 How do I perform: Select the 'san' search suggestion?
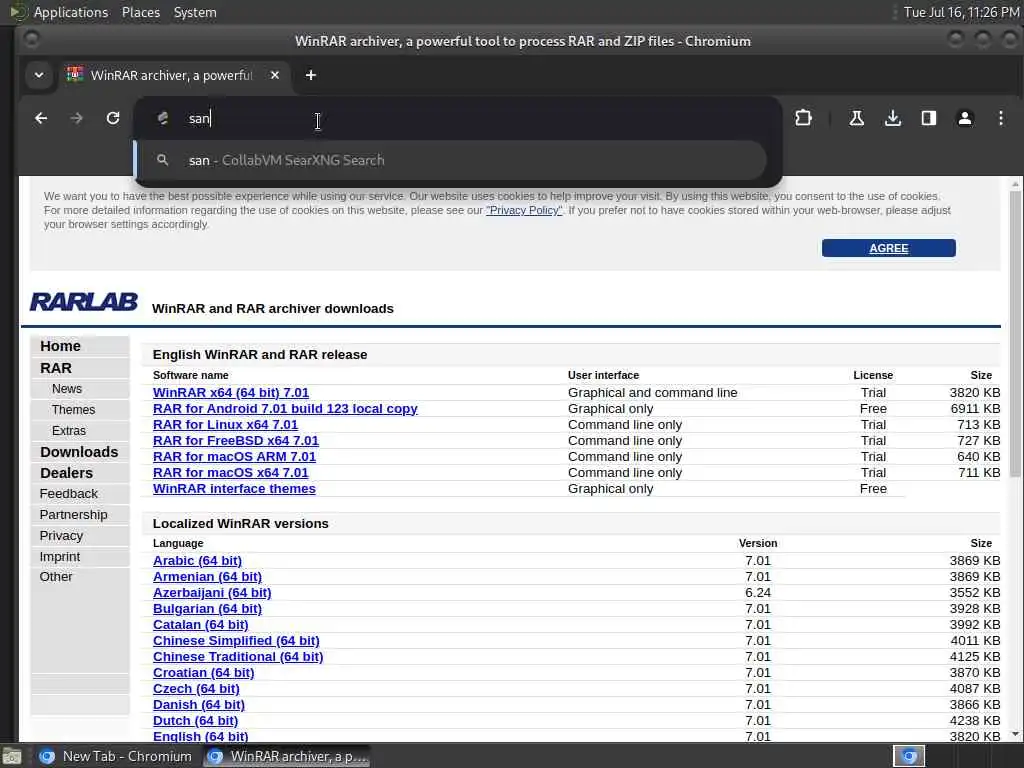[451, 160]
